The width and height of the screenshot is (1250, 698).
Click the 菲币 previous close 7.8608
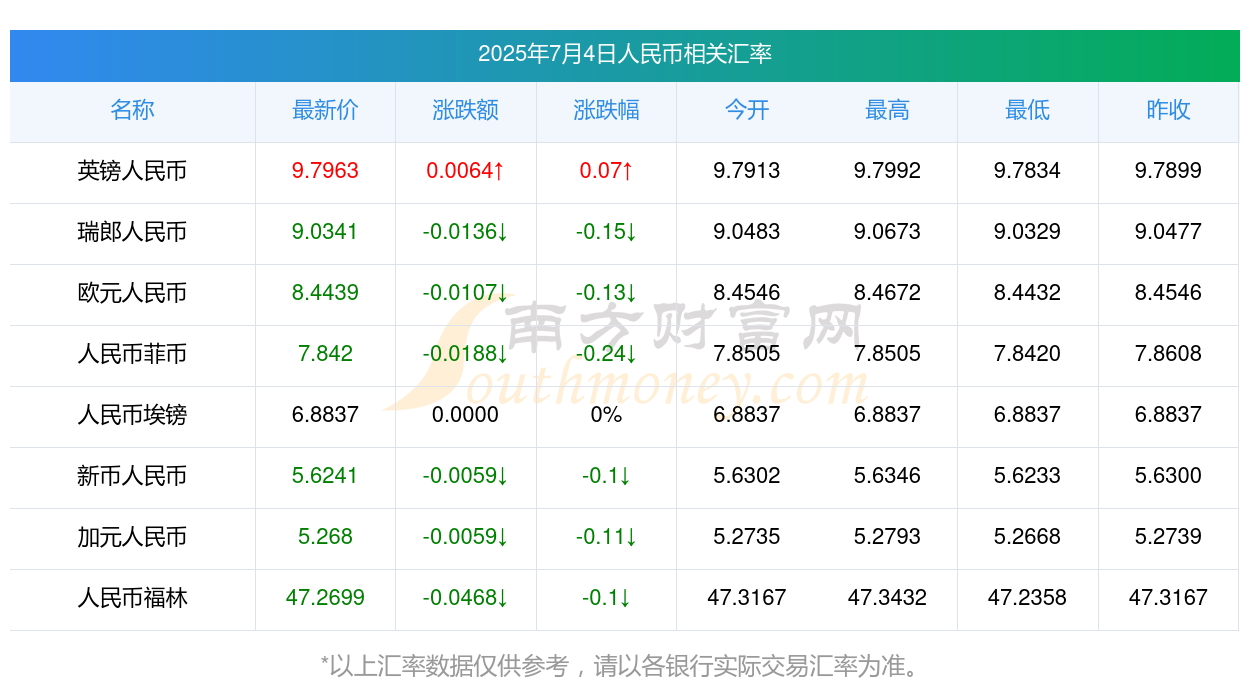pyautogui.click(x=1168, y=354)
